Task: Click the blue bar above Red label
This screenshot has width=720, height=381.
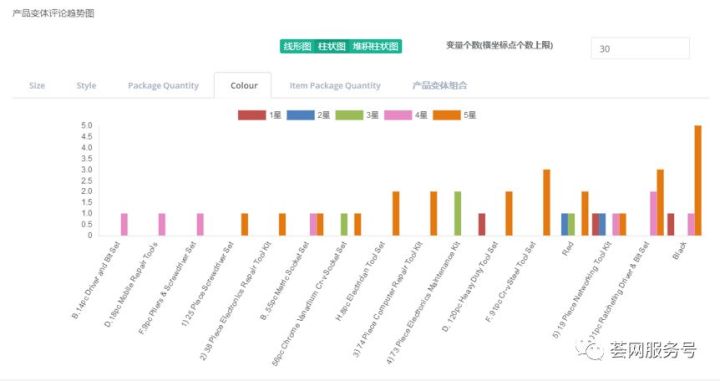Action: [x=564, y=224]
